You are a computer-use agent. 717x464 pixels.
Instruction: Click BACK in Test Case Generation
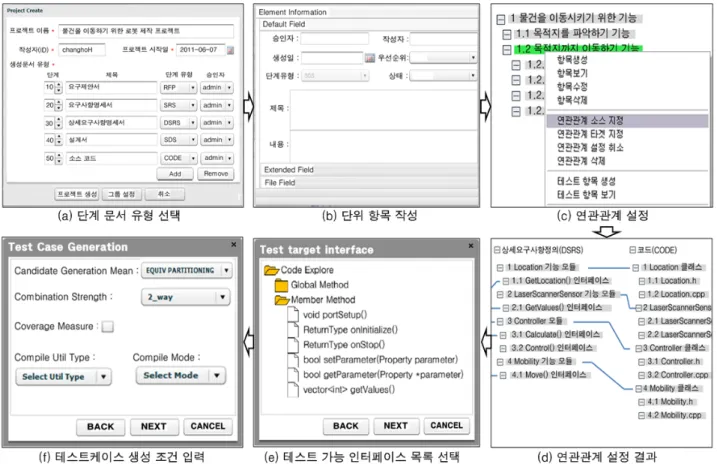(x=101, y=427)
